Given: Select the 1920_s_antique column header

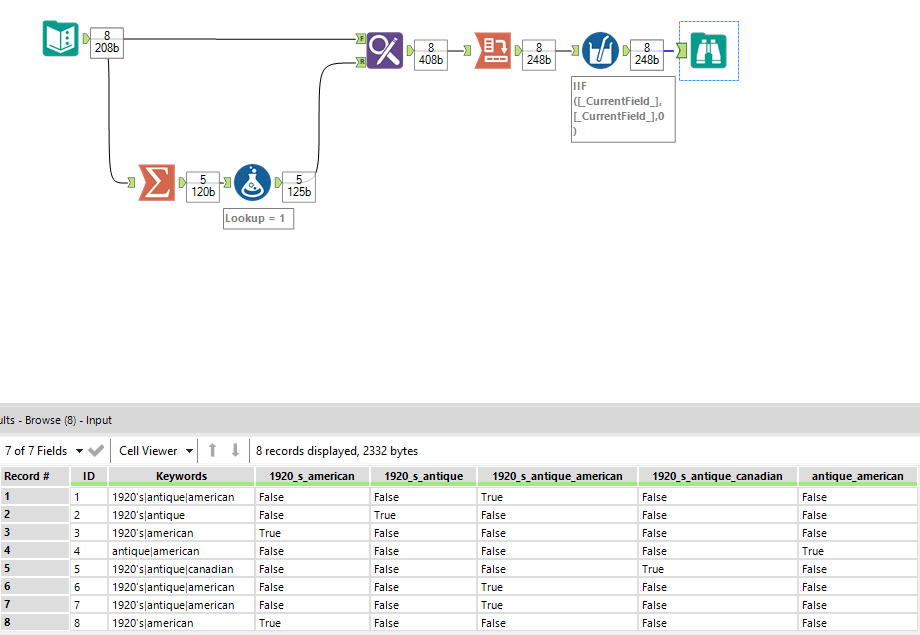Looking at the screenshot, I should [x=424, y=476].
